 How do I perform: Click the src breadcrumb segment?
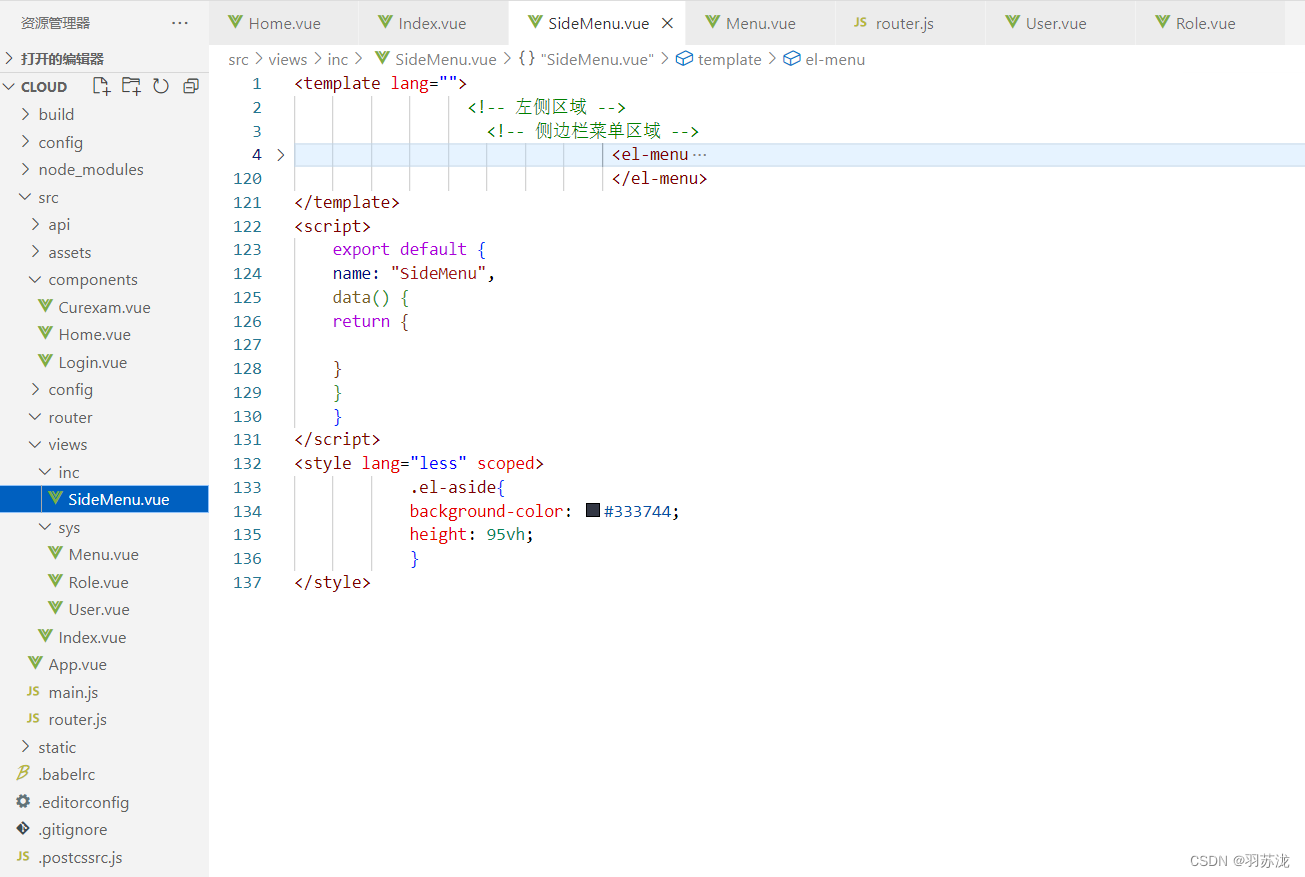click(x=238, y=59)
